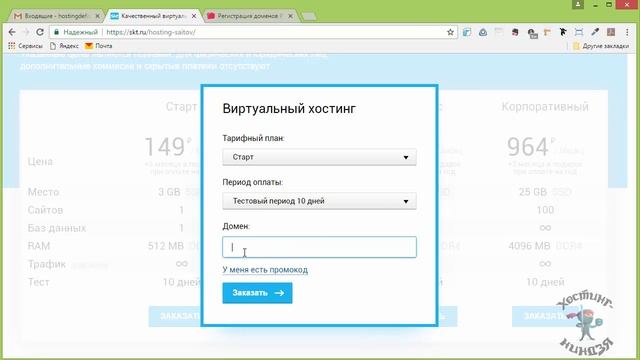640x360 pixels.
Task: Click the blue notes extension icon after star
Action: tap(467, 32)
